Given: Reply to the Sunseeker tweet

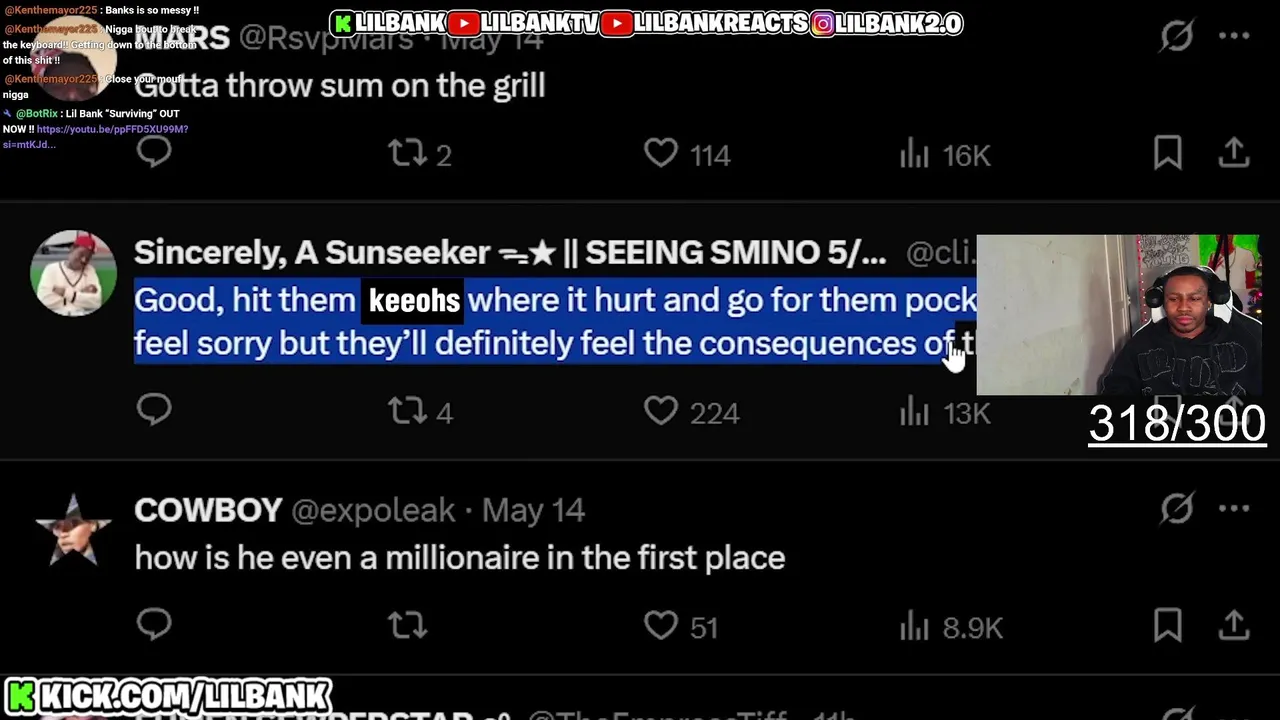Looking at the screenshot, I should 154,410.
